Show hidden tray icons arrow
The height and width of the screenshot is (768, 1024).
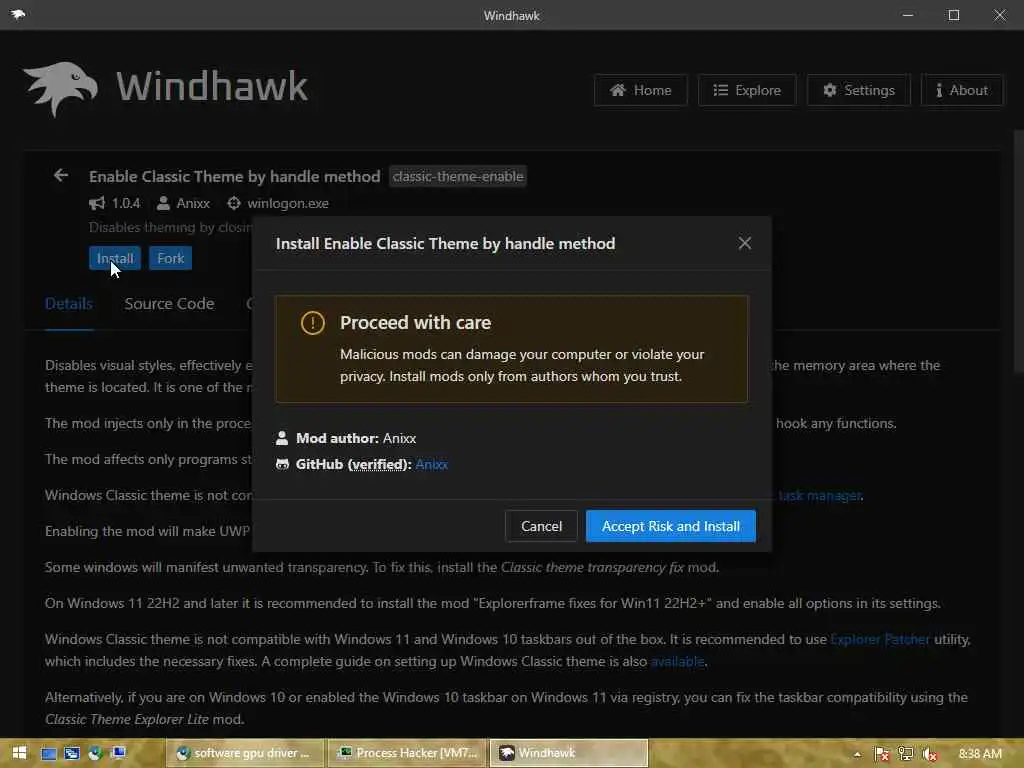click(x=857, y=754)
